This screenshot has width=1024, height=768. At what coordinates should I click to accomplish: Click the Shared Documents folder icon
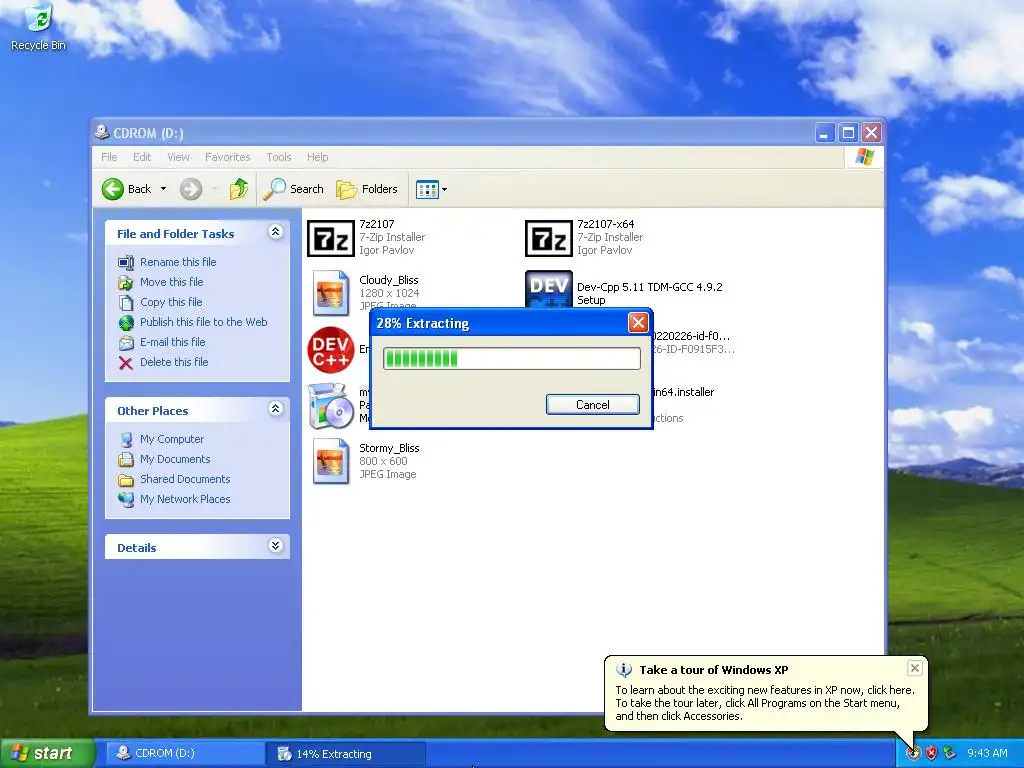pyautogui.click(x=126, y=480)
